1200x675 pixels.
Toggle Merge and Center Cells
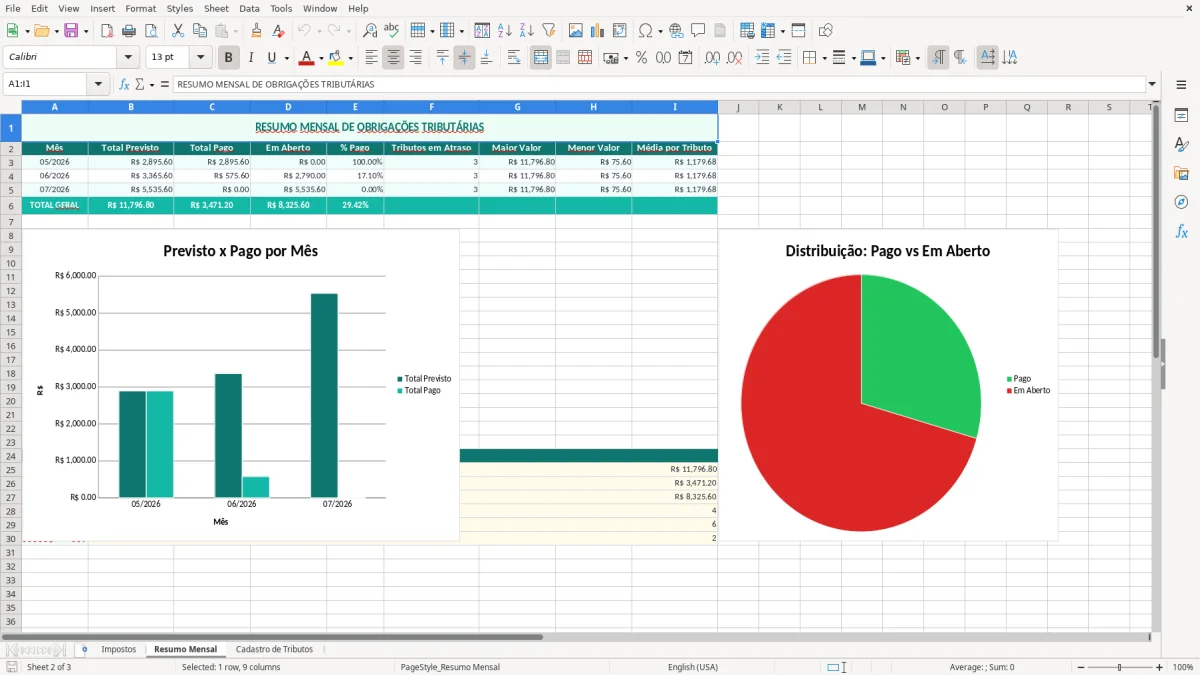pos(541,58)
